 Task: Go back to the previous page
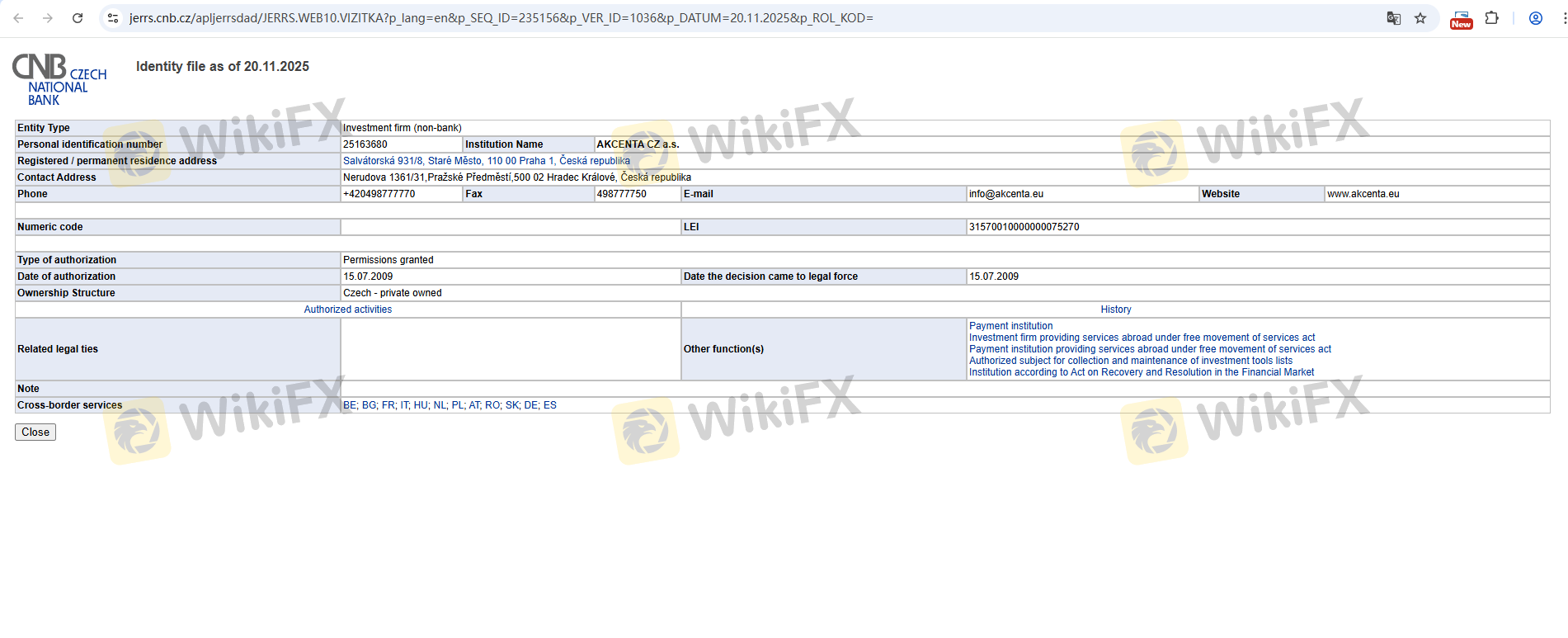click(x=18, y=18)
